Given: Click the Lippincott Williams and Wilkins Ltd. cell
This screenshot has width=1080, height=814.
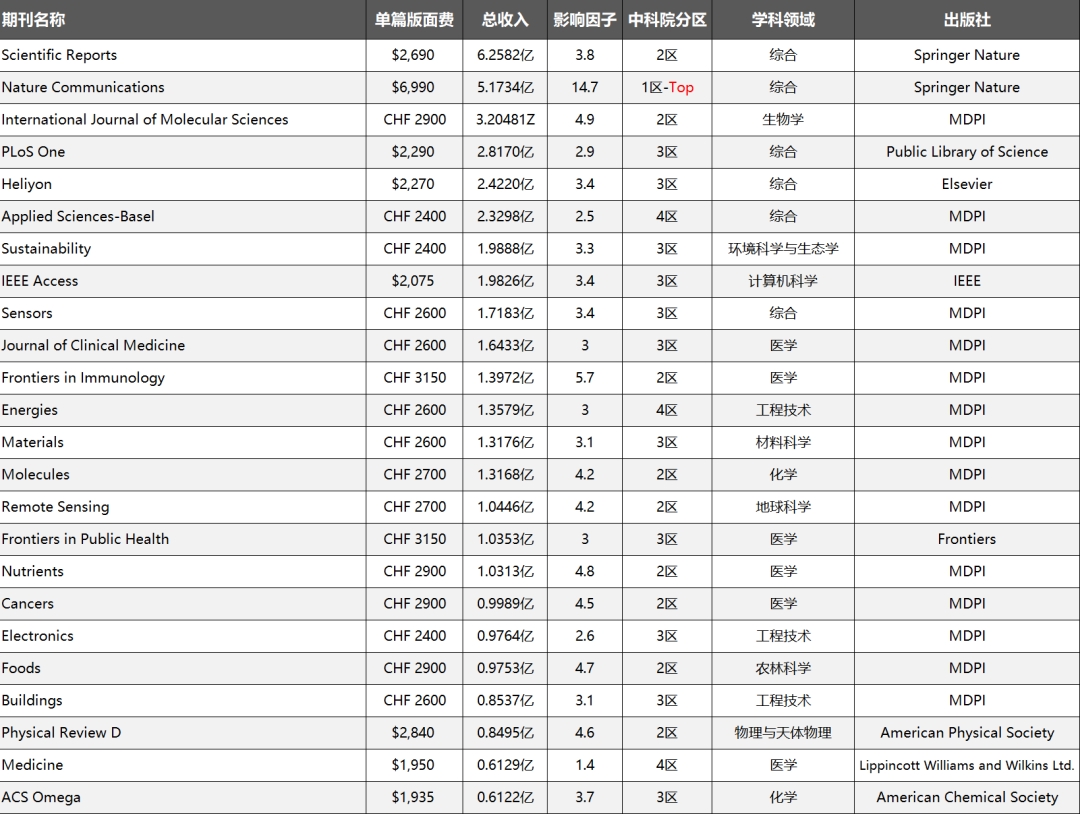Looking at the screenshot, I should click(967, 765).
